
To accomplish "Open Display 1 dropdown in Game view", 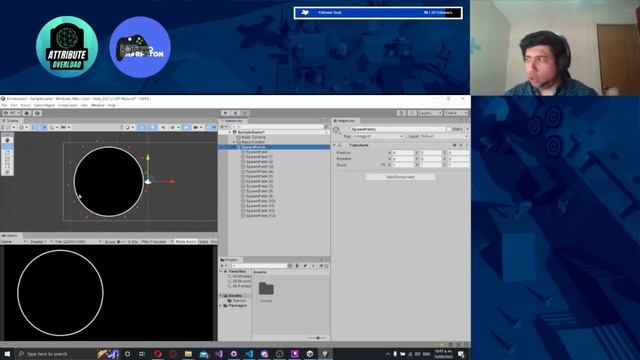I will pyautogui.click(x=40, y=242).
